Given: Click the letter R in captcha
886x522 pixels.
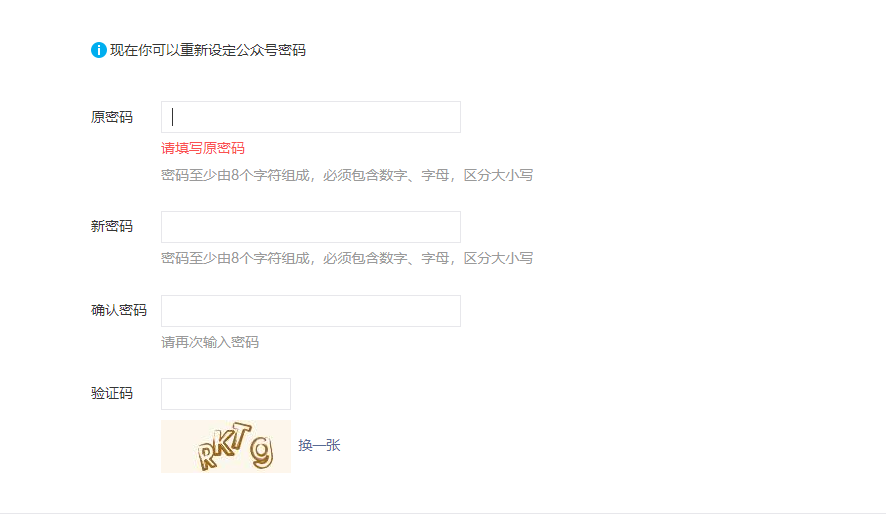Looking at the screenshot, I should (207, 455).
